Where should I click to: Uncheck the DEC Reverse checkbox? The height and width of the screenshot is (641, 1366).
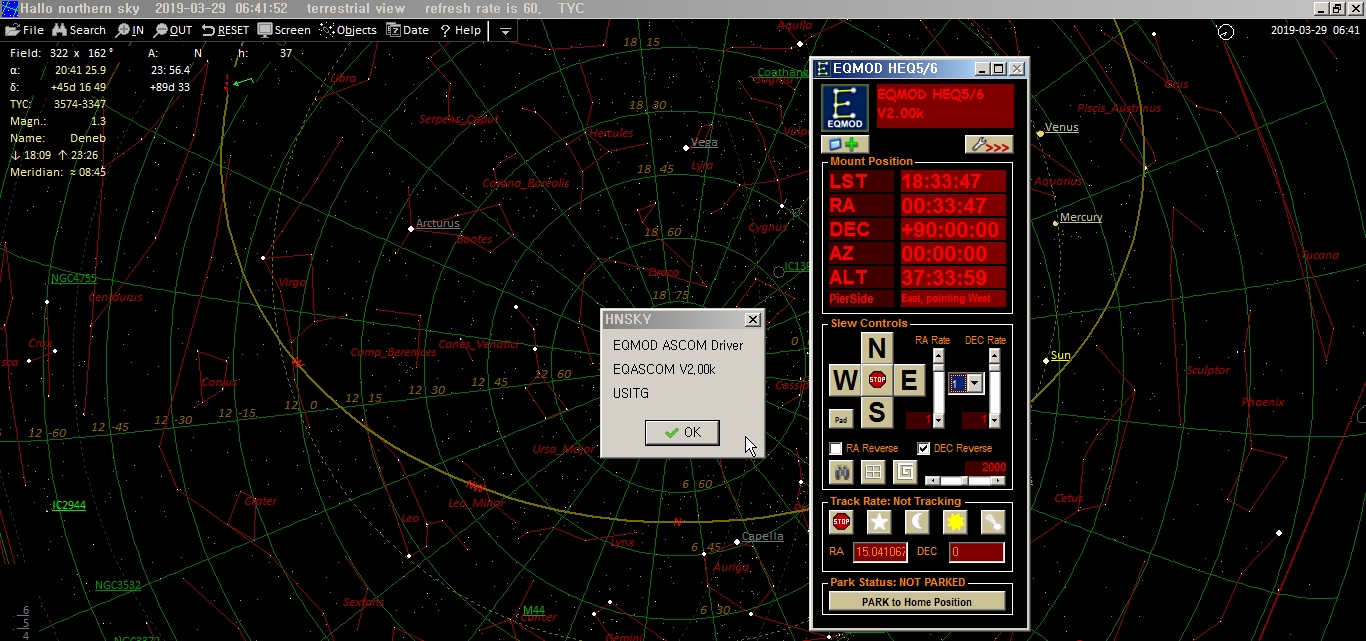(x=923, y=449)
